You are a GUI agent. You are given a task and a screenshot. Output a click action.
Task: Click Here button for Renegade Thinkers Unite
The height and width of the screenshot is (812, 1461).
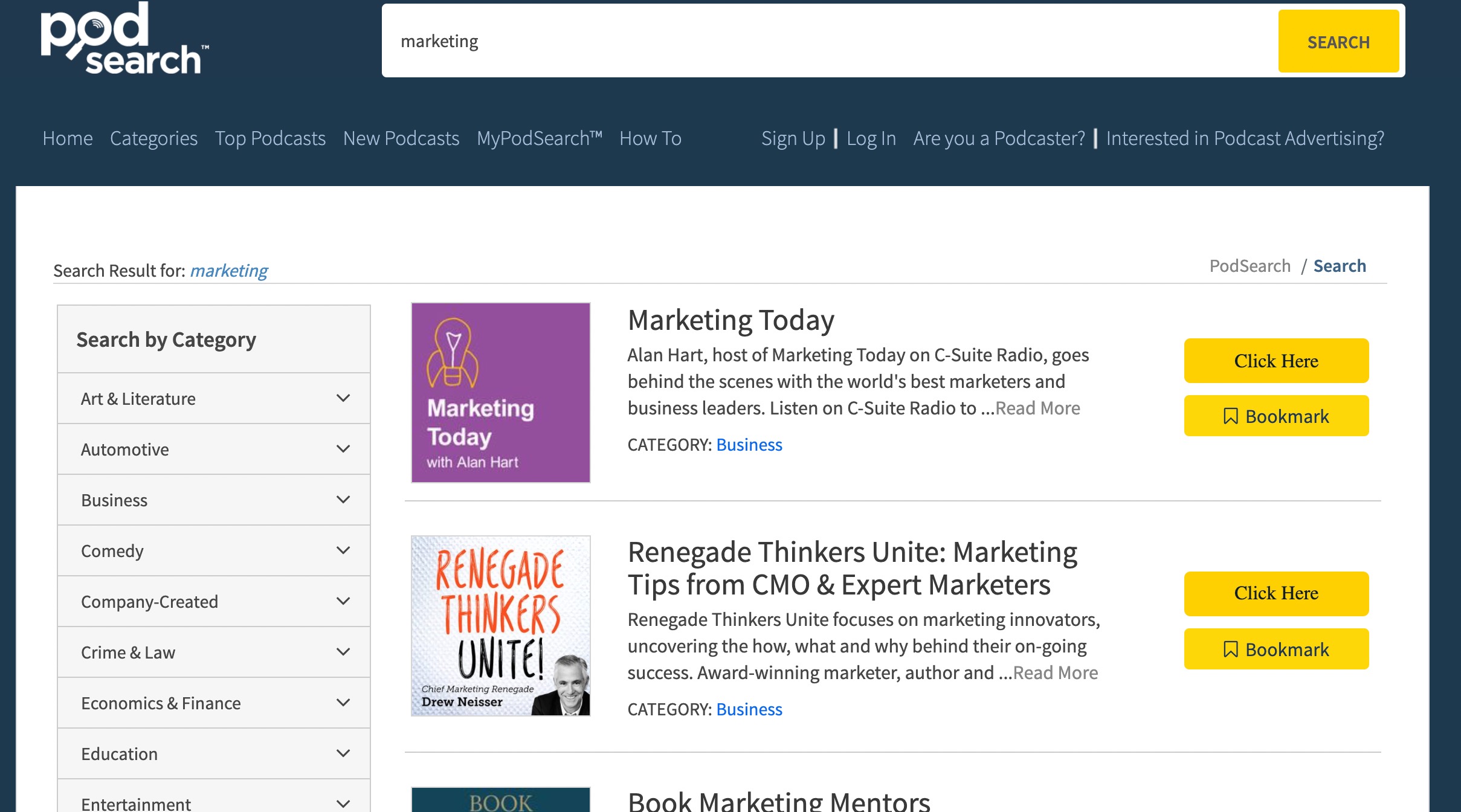1276,594
